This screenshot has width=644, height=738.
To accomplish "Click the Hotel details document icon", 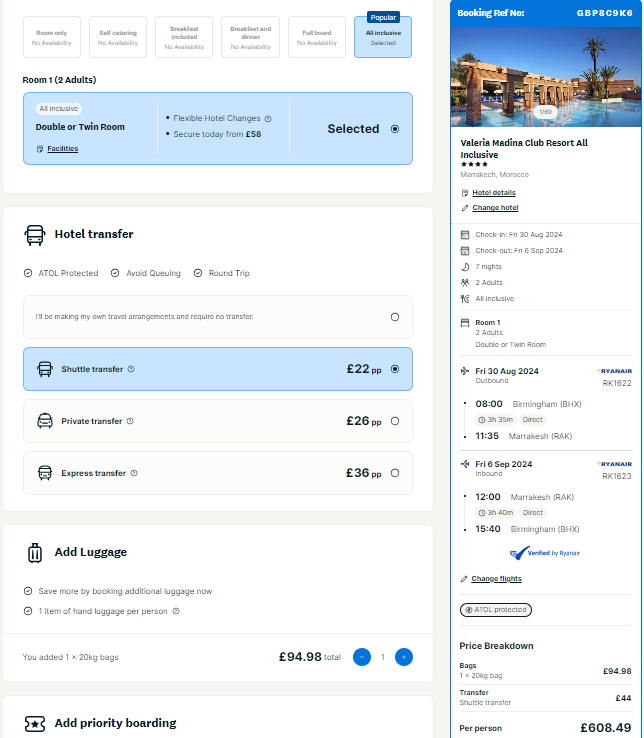I will pos(465,193).
